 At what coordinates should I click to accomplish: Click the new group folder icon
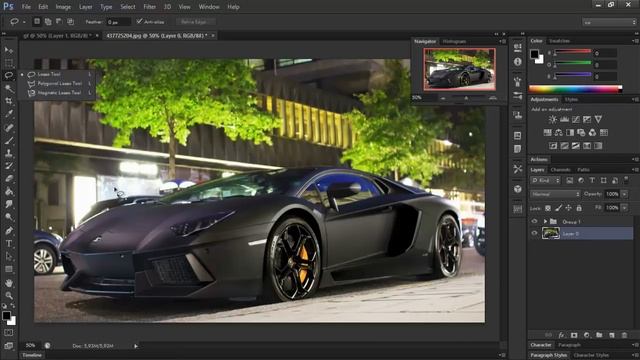[x=599, y=335]
